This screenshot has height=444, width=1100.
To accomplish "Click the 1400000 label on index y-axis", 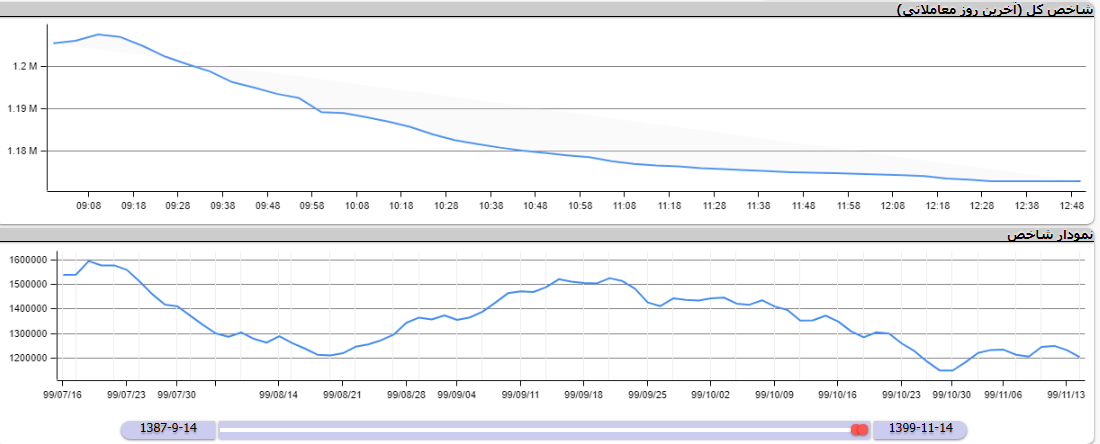I will (x=28, y=309).
